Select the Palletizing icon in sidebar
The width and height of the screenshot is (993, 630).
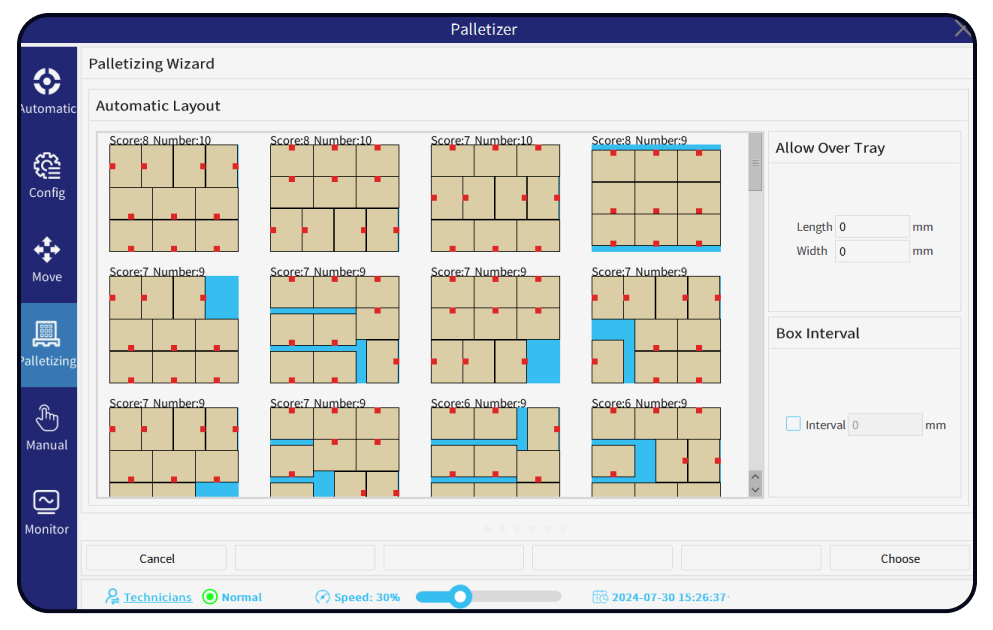click(x=47, y=334)
